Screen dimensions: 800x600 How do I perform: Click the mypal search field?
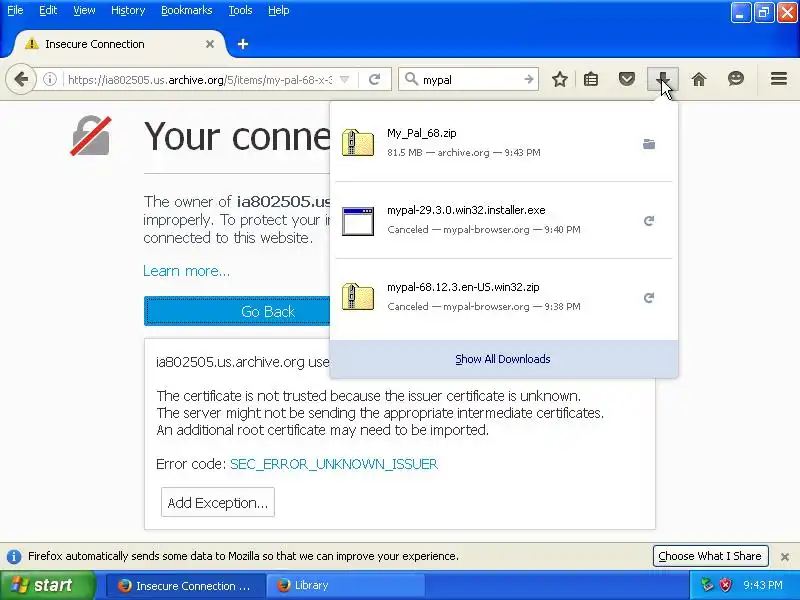point(470,80)
